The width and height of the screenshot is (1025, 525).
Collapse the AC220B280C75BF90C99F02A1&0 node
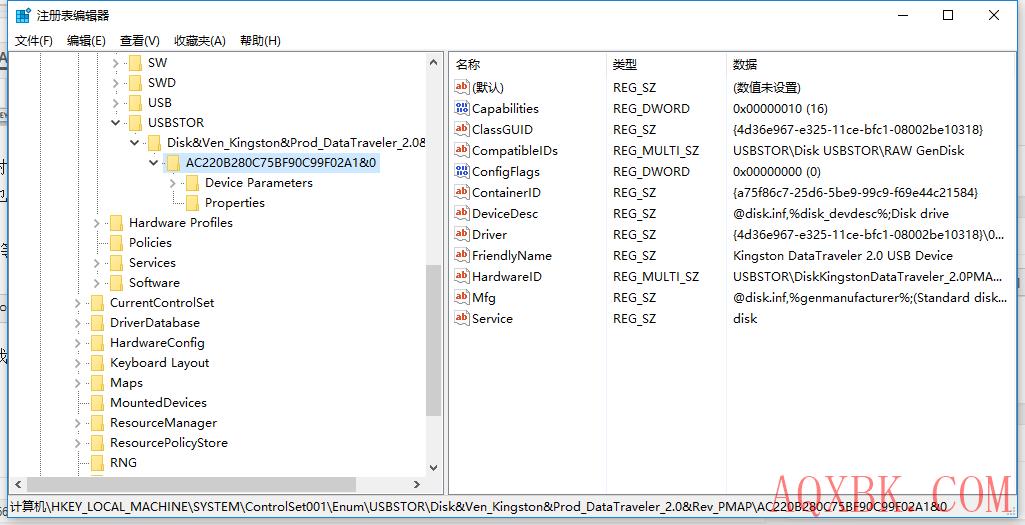(x=154, y=162)
